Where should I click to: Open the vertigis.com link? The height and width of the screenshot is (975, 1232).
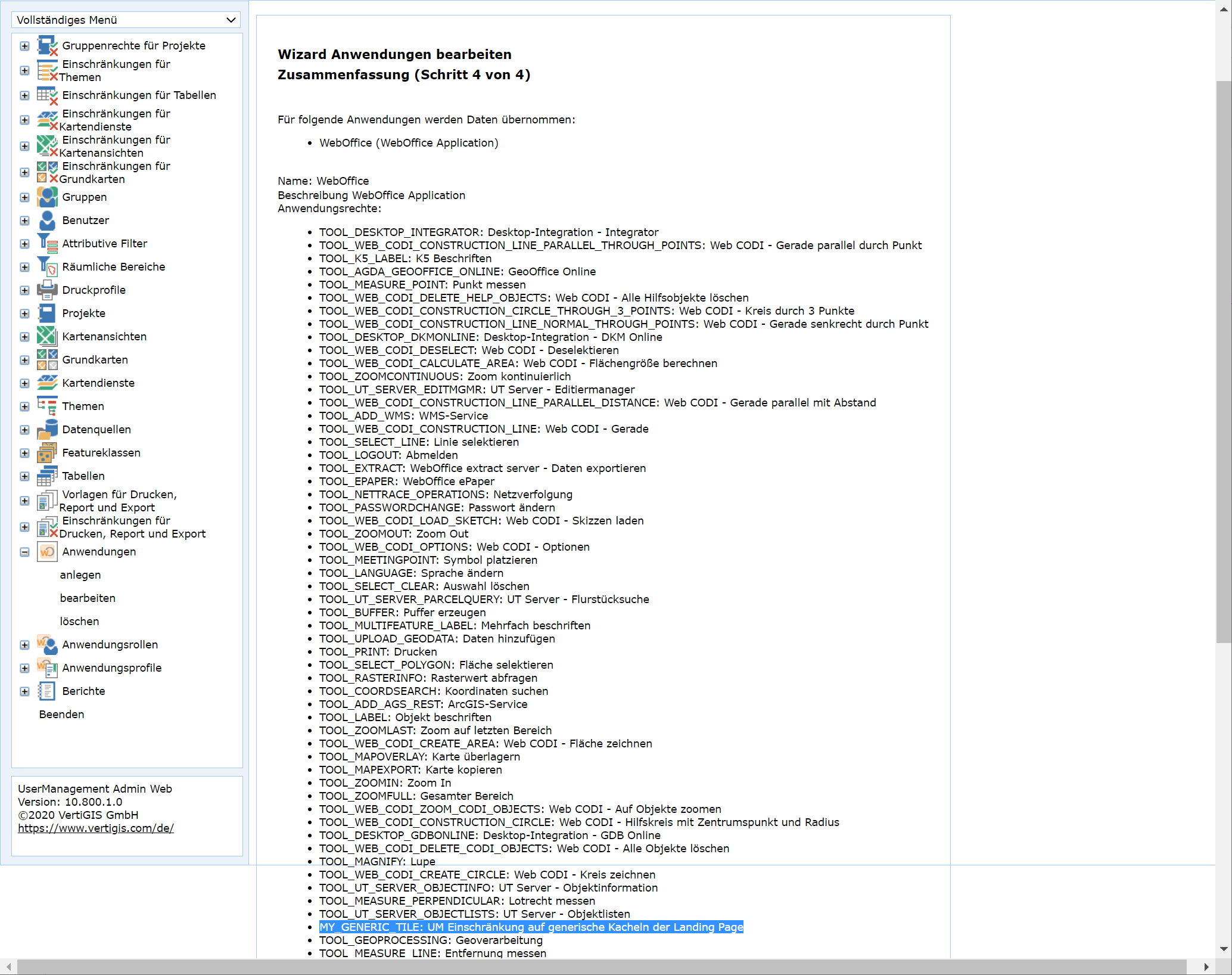(95, 828)
